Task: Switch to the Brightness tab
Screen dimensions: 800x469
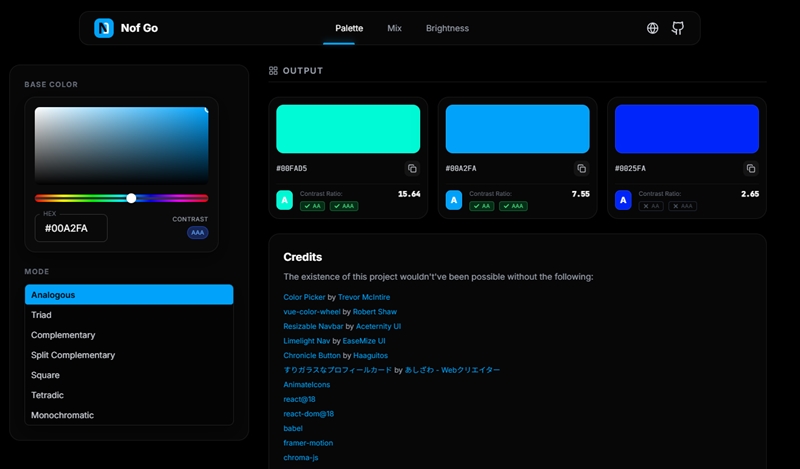Action: [447, 28]
